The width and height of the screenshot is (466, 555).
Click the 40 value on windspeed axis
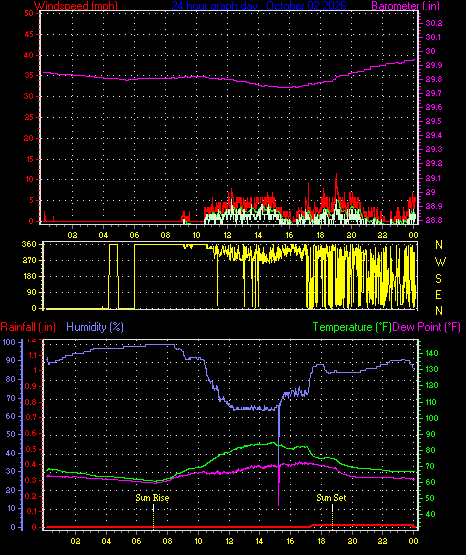29,55
